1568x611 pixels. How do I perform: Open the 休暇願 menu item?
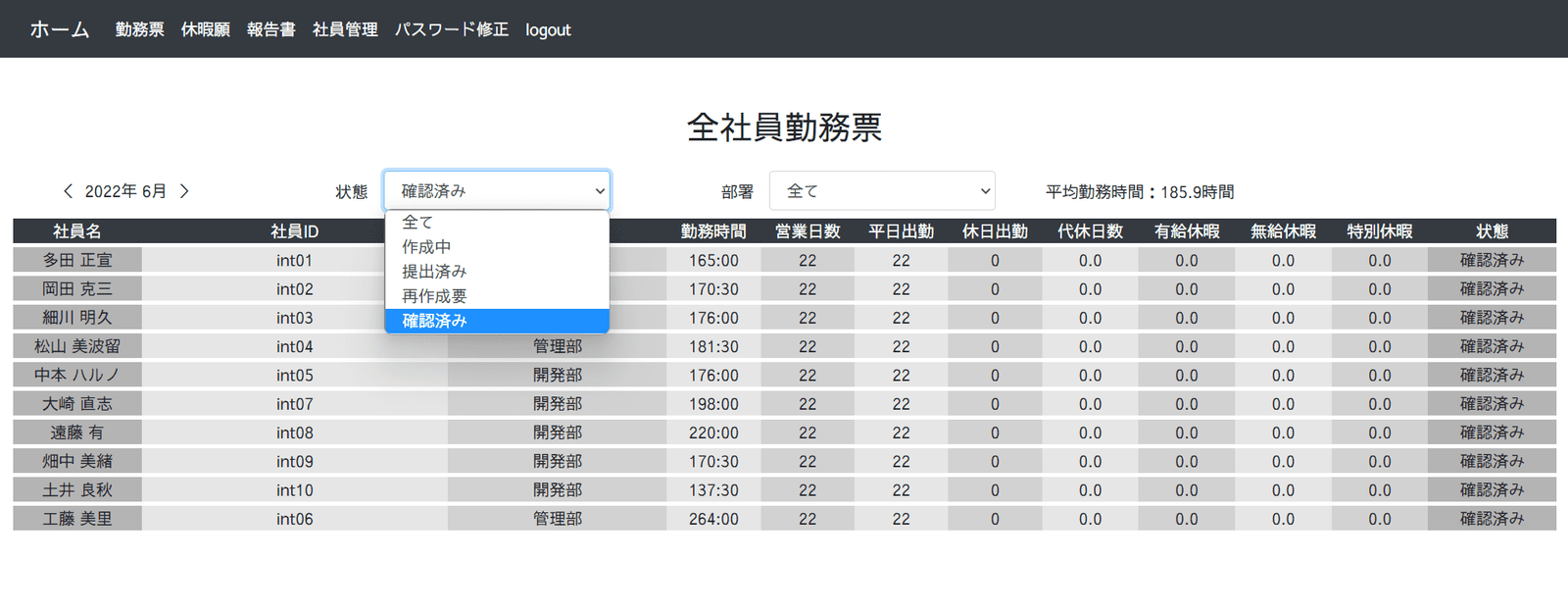pyautogui.click(x=206, y=29)
